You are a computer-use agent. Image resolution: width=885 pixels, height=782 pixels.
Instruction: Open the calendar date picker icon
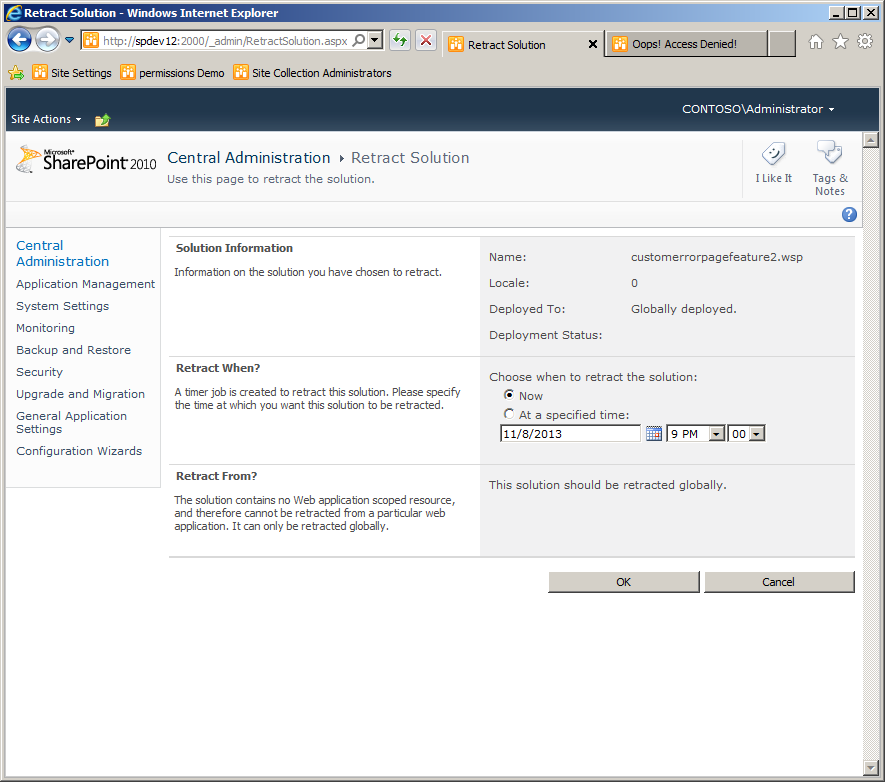coord(654,433)
